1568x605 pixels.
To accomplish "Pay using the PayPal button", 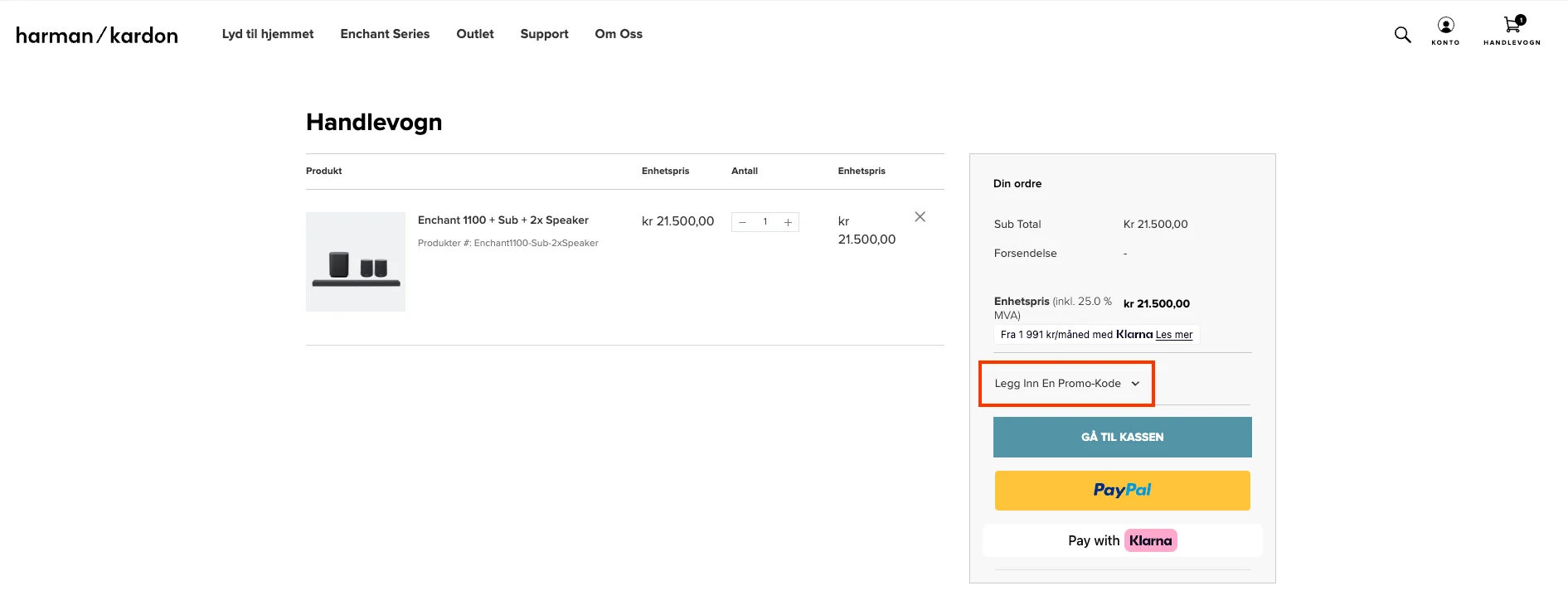I will click(1122, 491).
